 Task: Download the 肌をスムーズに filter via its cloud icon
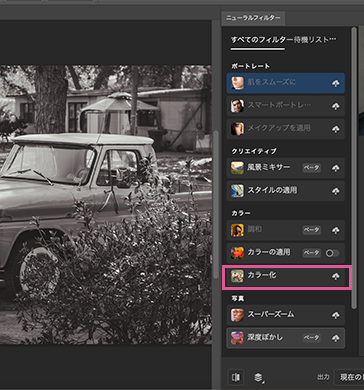coord(336,83)
